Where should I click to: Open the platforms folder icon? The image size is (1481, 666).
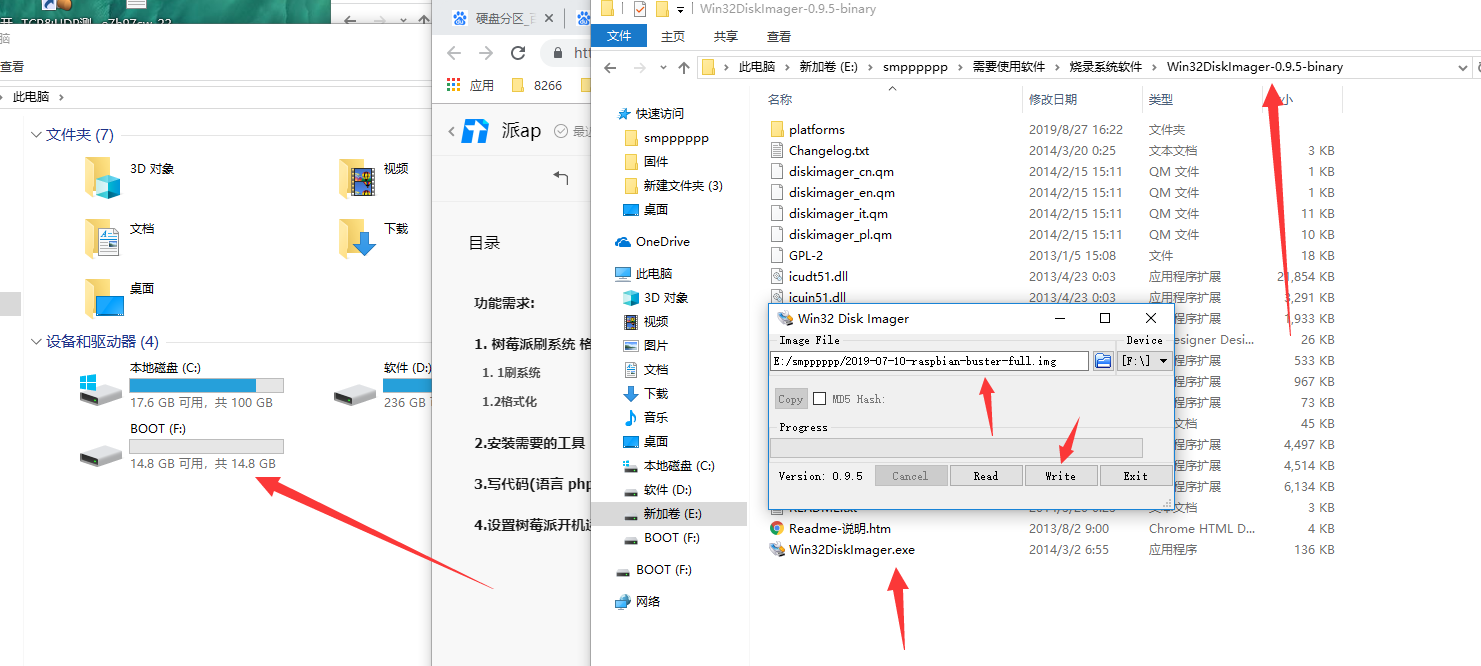pos(777,129)
